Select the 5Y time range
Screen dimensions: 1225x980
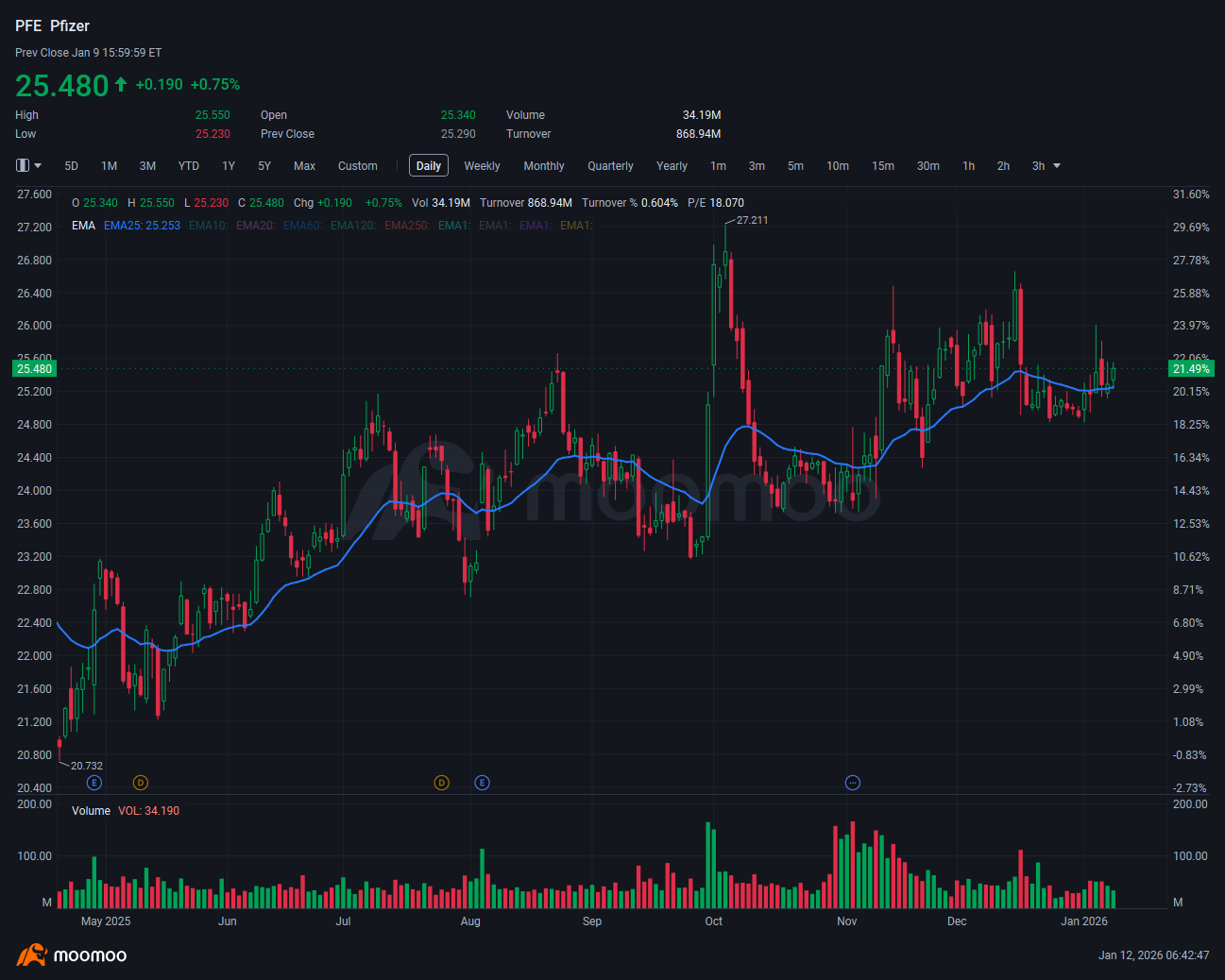pos(264,166)
